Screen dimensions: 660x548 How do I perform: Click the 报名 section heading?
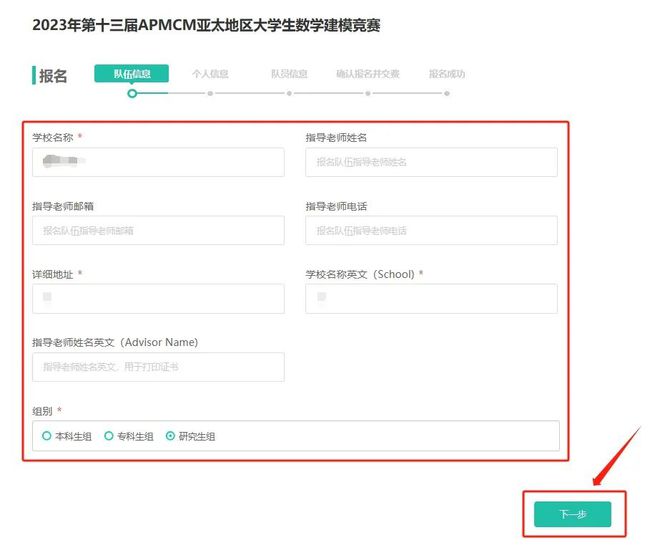pos(53,76)
